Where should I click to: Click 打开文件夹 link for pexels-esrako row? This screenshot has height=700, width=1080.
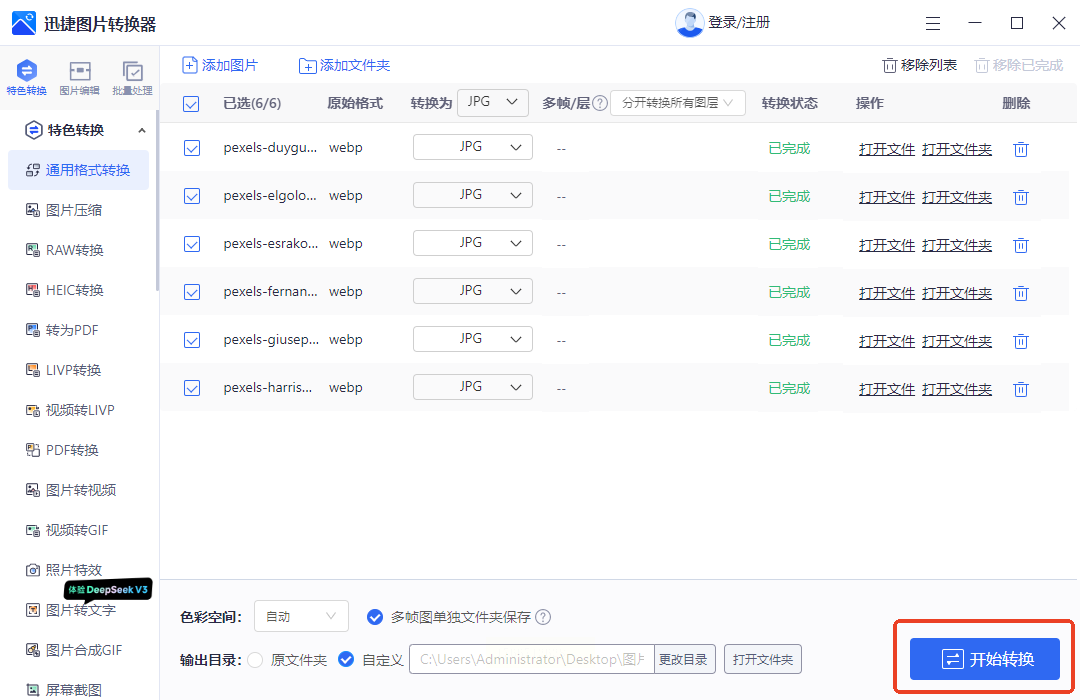tap(957, 245)
